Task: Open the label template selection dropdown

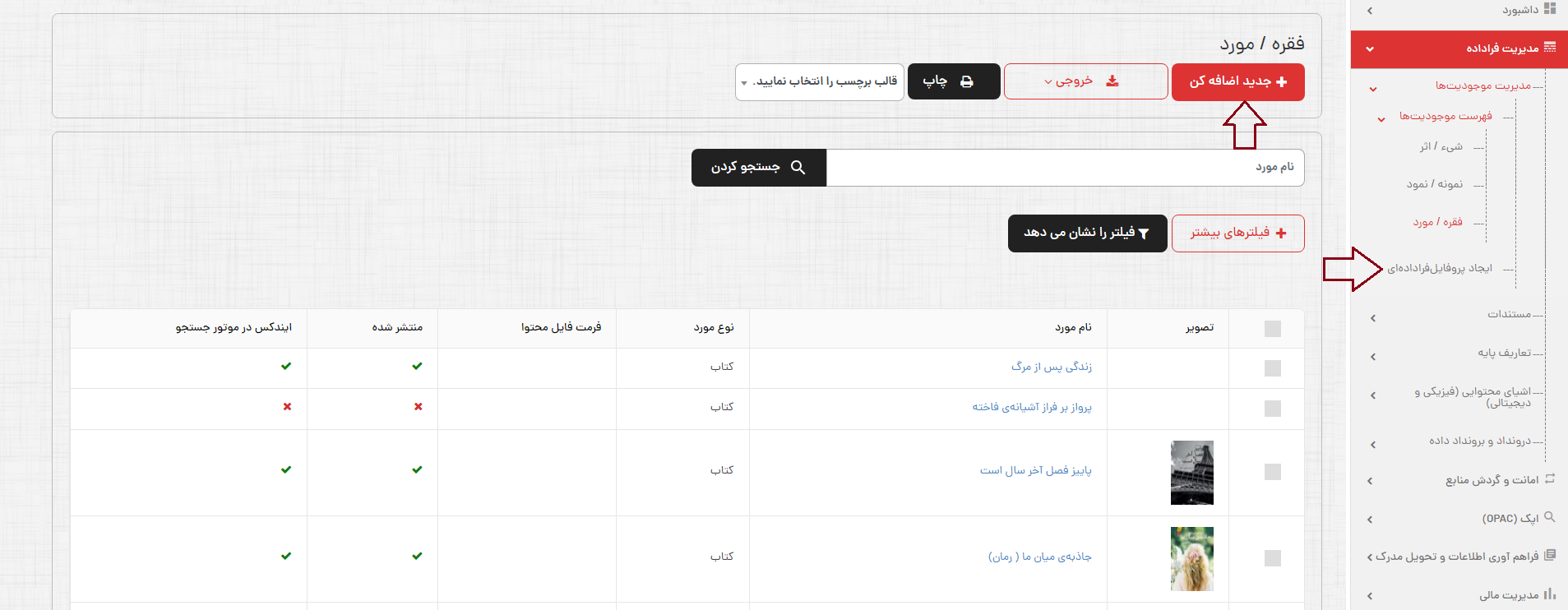Action: [820, 81]
